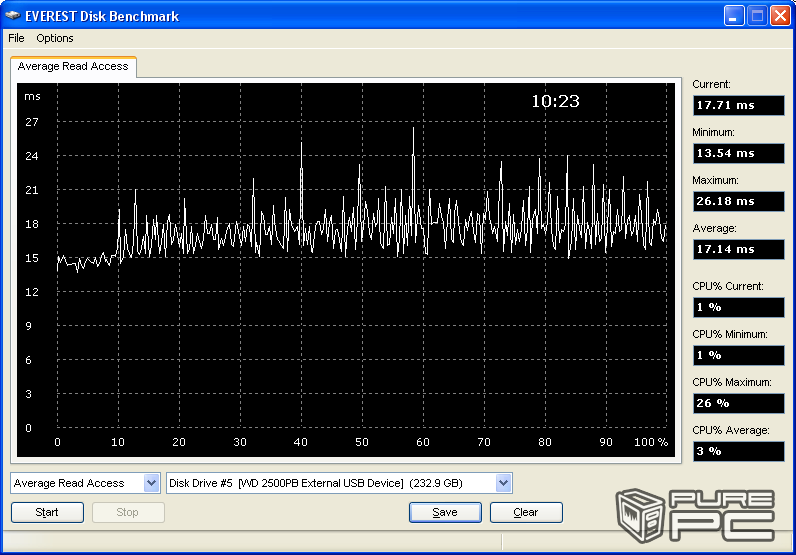Click the 100 % label on graph axis
Image resolution: width=796 pixels, height=555 pixels.
(651, 442)
